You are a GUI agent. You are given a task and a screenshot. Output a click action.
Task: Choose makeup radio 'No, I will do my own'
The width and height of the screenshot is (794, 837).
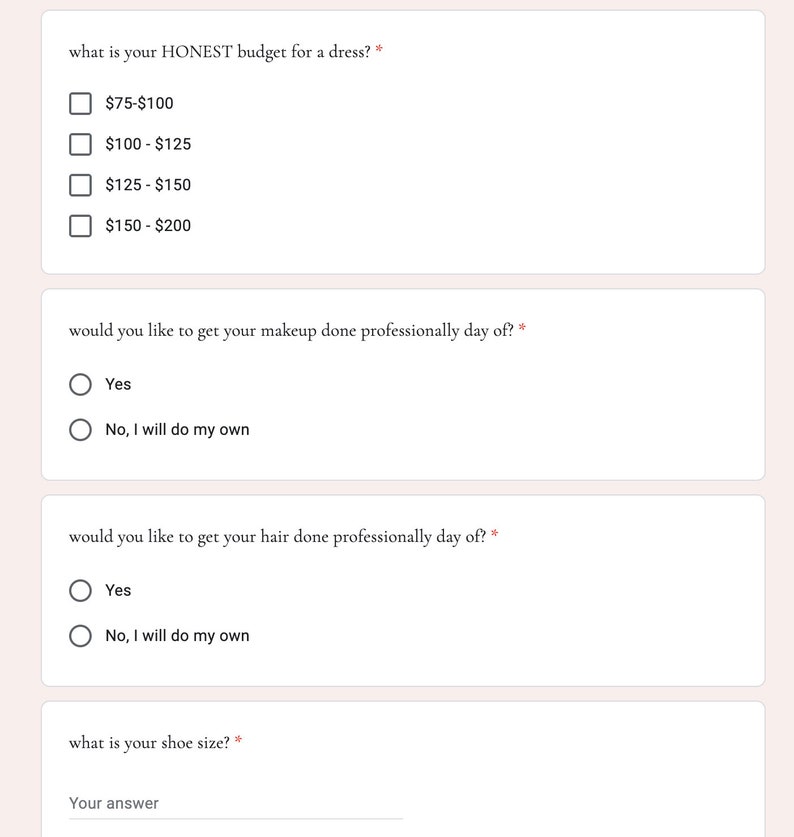(x=80, y=430)
